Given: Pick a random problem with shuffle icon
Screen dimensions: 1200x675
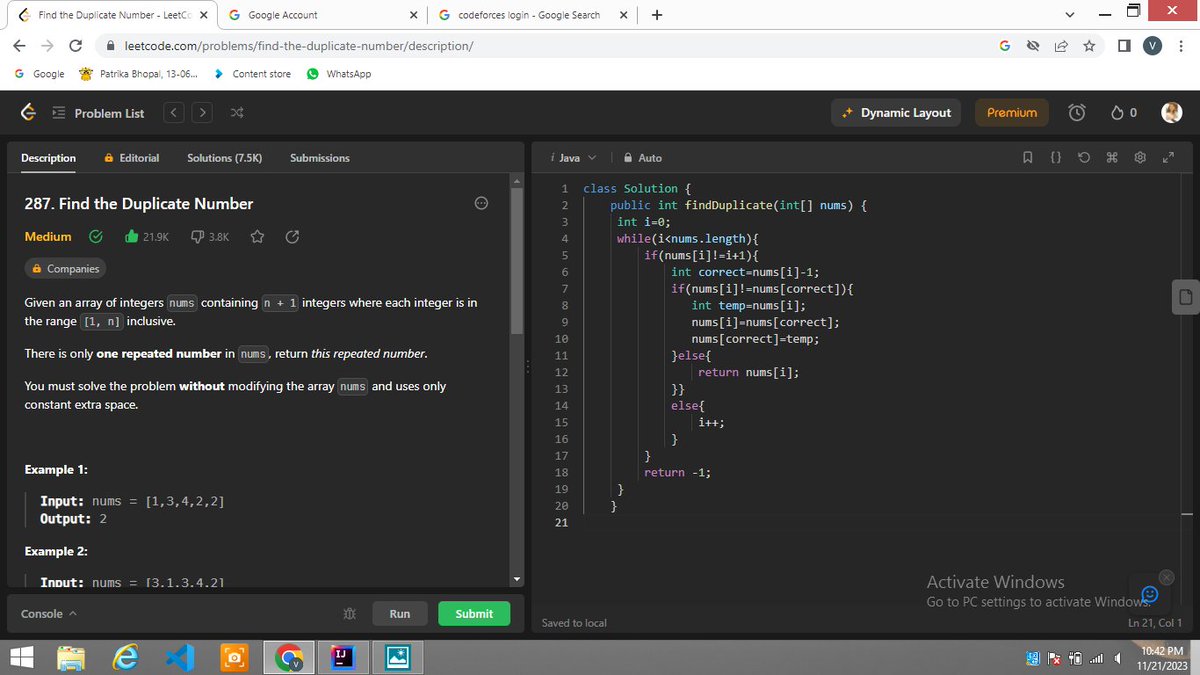Looking at the screenshot, I should [236, 113].
